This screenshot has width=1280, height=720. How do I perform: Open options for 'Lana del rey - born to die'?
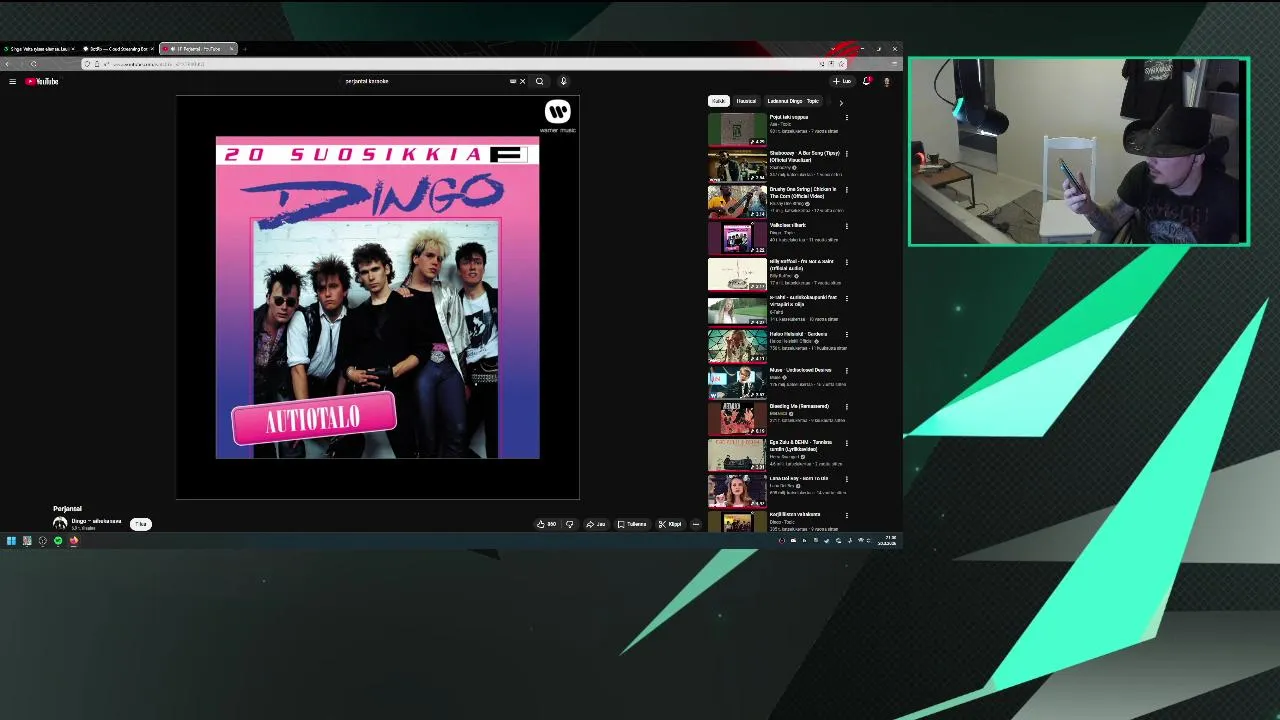click(847, 479)
